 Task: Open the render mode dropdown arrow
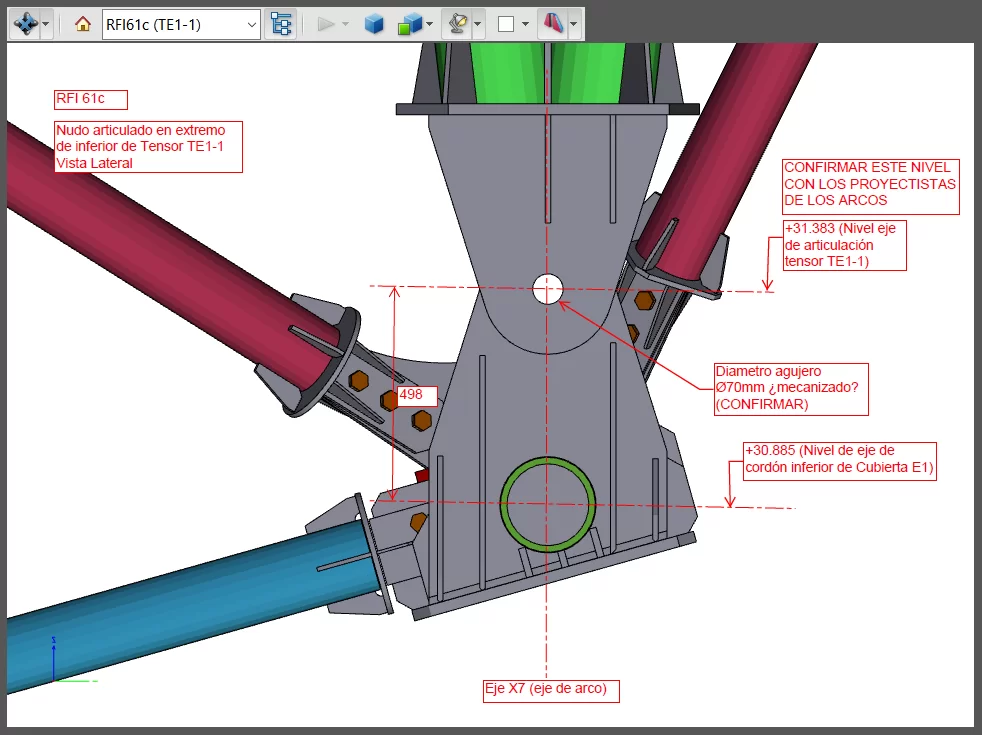click(x=429, y=24)
